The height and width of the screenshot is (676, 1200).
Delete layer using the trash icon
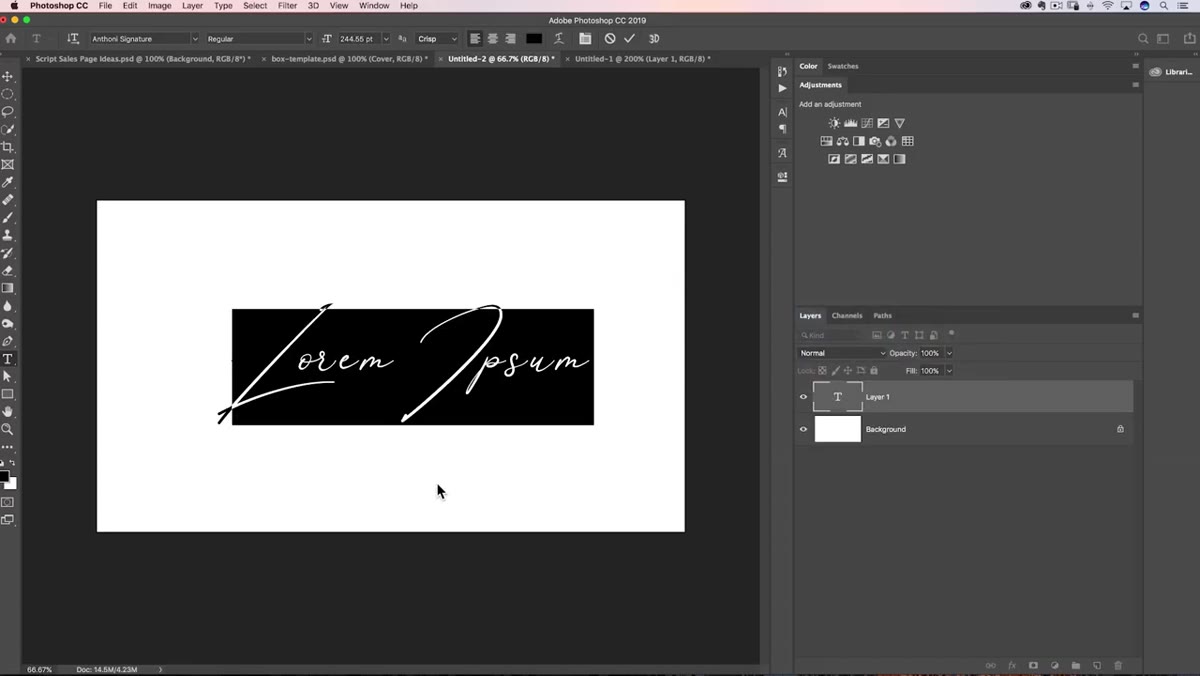(1118, 665)
